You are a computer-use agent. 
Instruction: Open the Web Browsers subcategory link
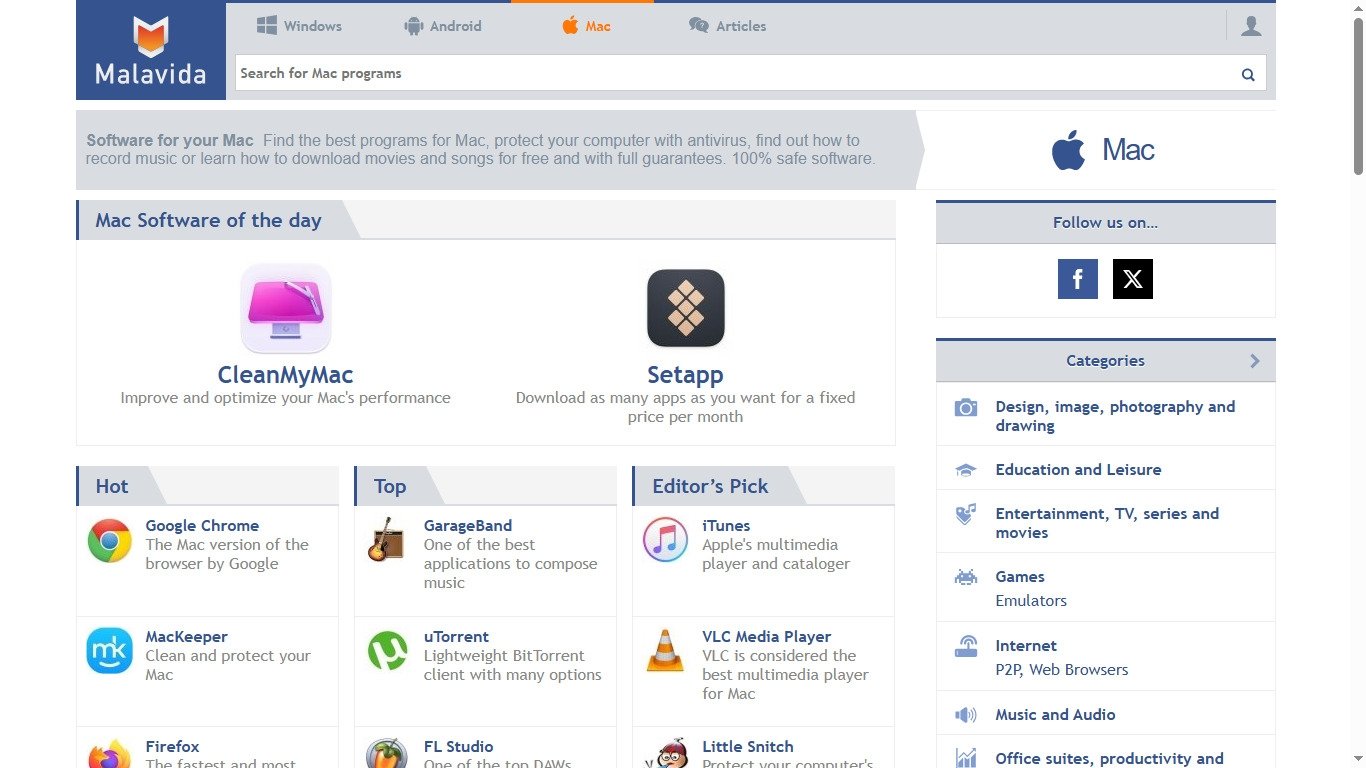(x=1079, y=670)
